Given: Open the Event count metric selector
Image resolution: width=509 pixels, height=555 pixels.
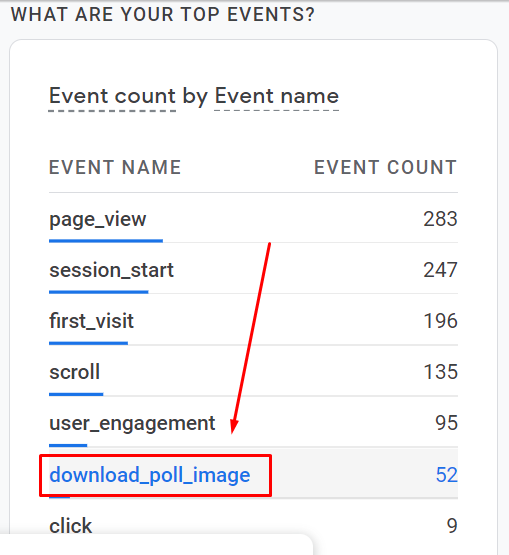Looking at the screenshot, I should pos(112,96).
